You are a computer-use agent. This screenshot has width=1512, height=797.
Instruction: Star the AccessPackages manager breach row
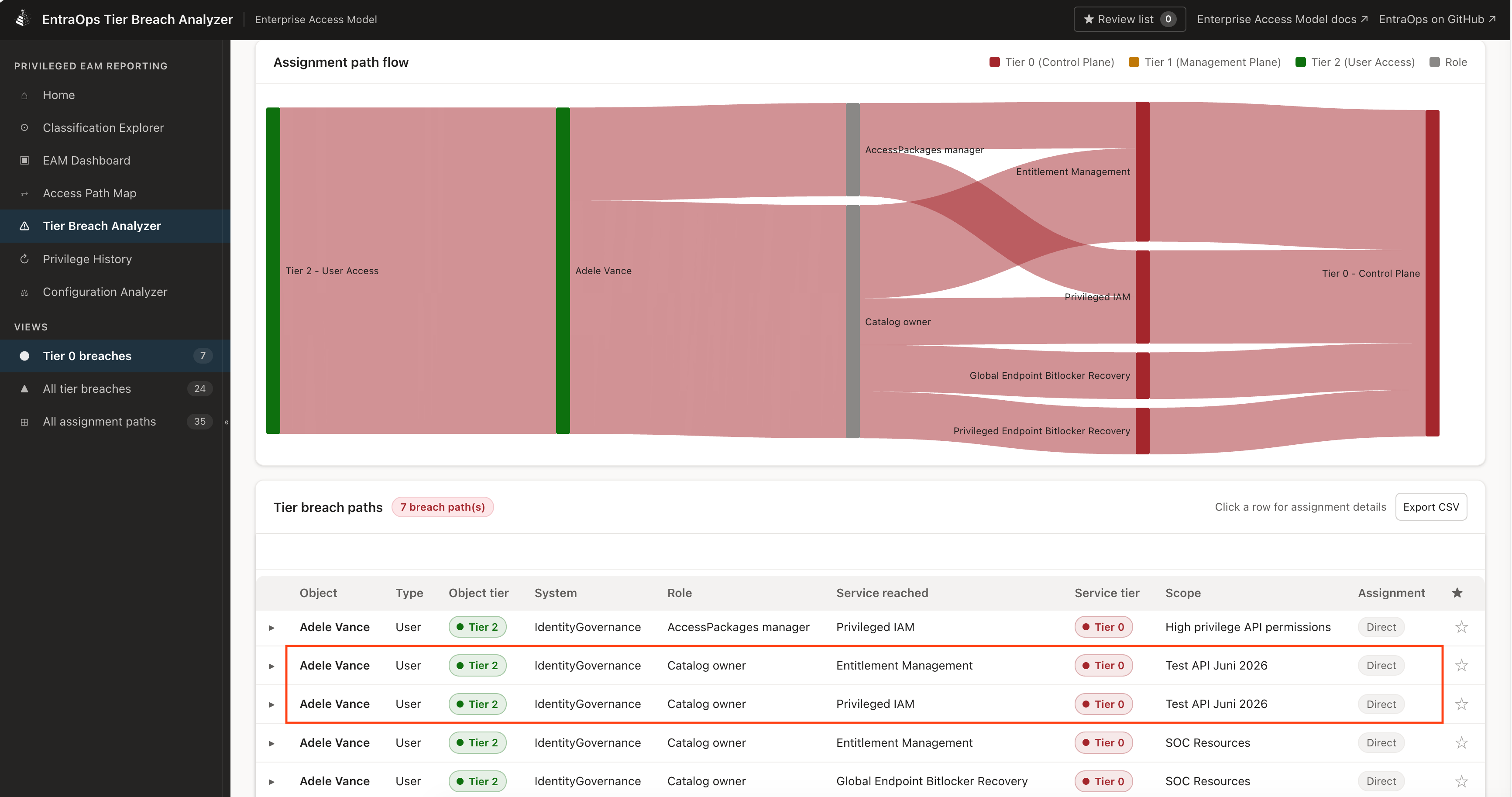tap(1461, 627)
